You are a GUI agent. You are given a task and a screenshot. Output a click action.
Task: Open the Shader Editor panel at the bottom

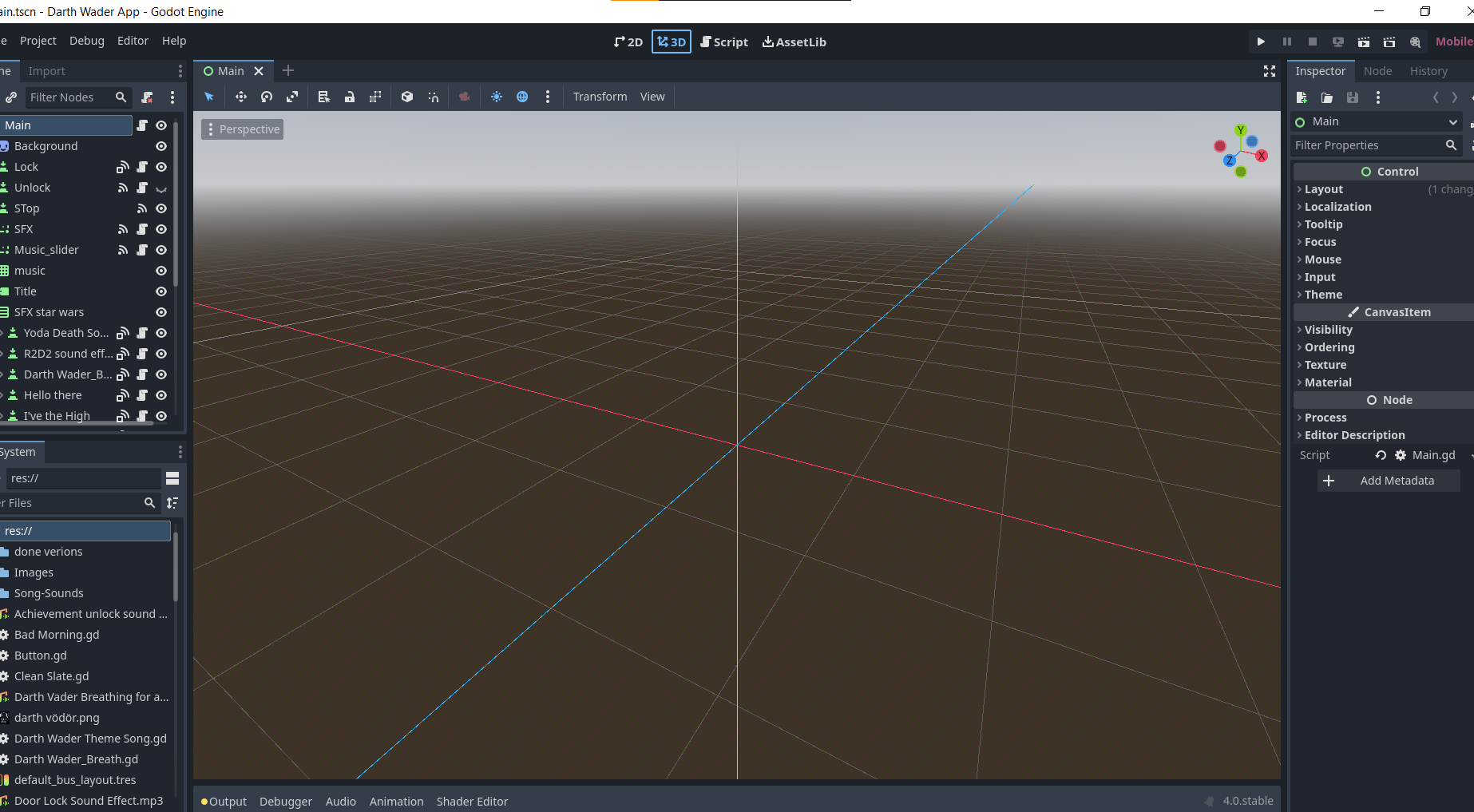(472, 801)
